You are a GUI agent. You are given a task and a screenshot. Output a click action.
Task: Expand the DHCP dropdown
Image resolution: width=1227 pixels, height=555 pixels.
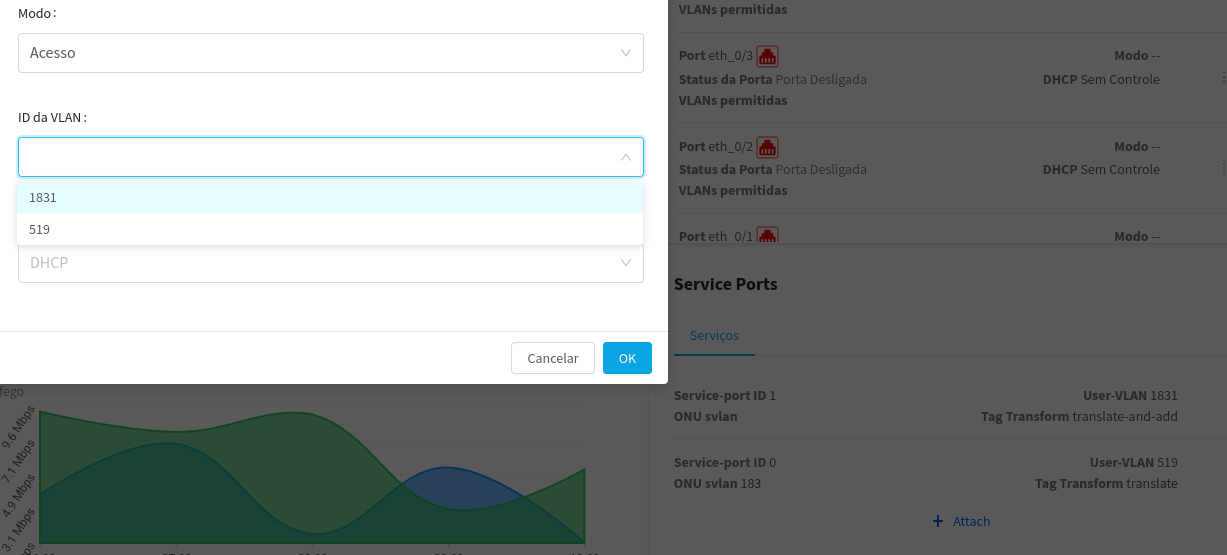click(x=330, y=263)
